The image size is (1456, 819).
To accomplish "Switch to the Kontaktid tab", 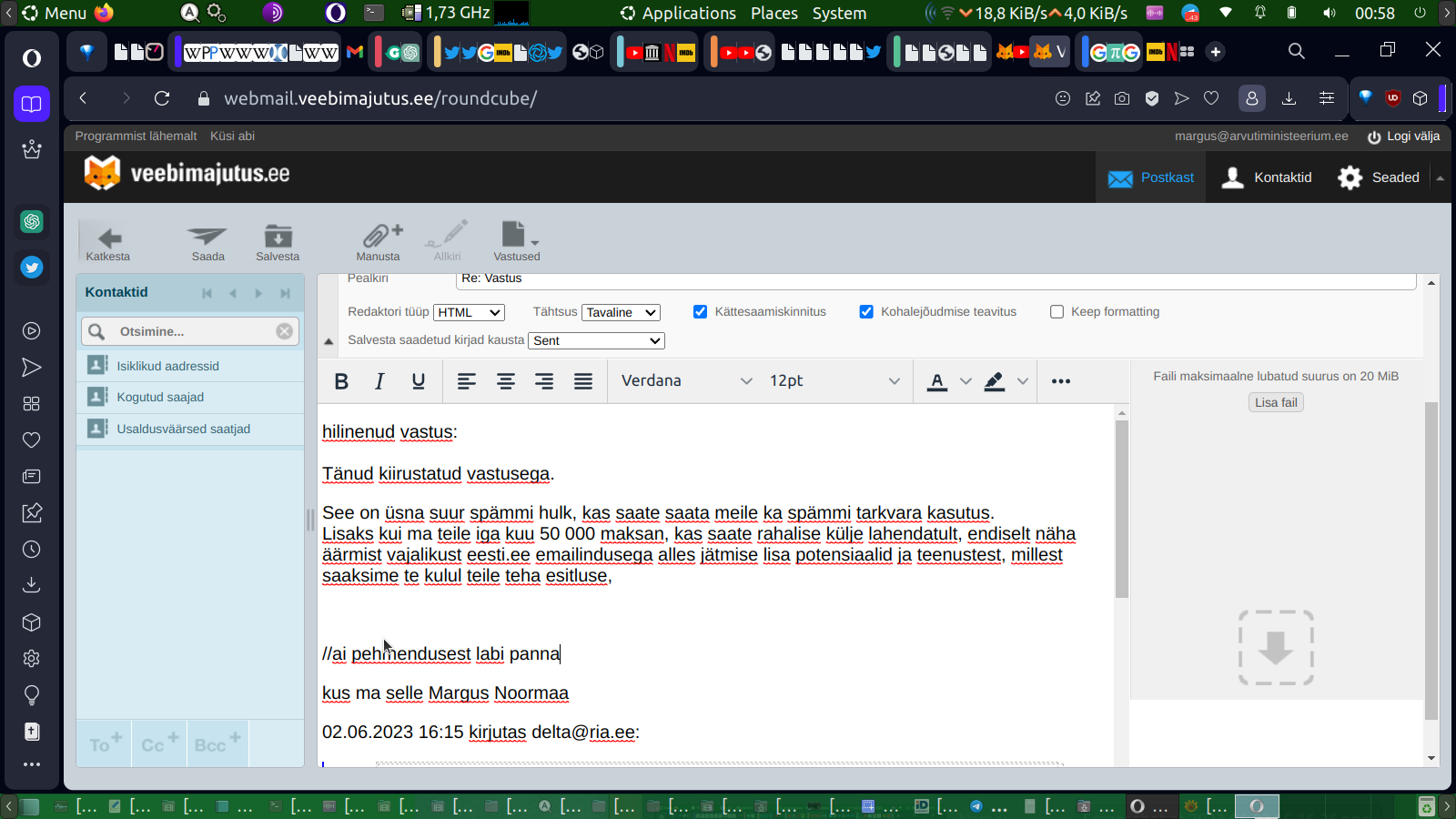I will coord(1268,177).
